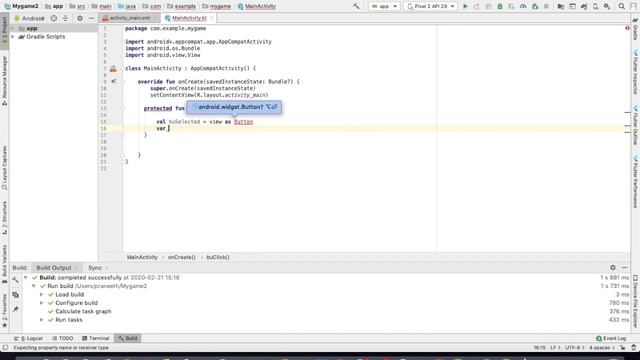This screenshot has width=640, height=360.
Task: Open the Pixel 2 API 29 device dropdown
Action: (x=430, y=6)
